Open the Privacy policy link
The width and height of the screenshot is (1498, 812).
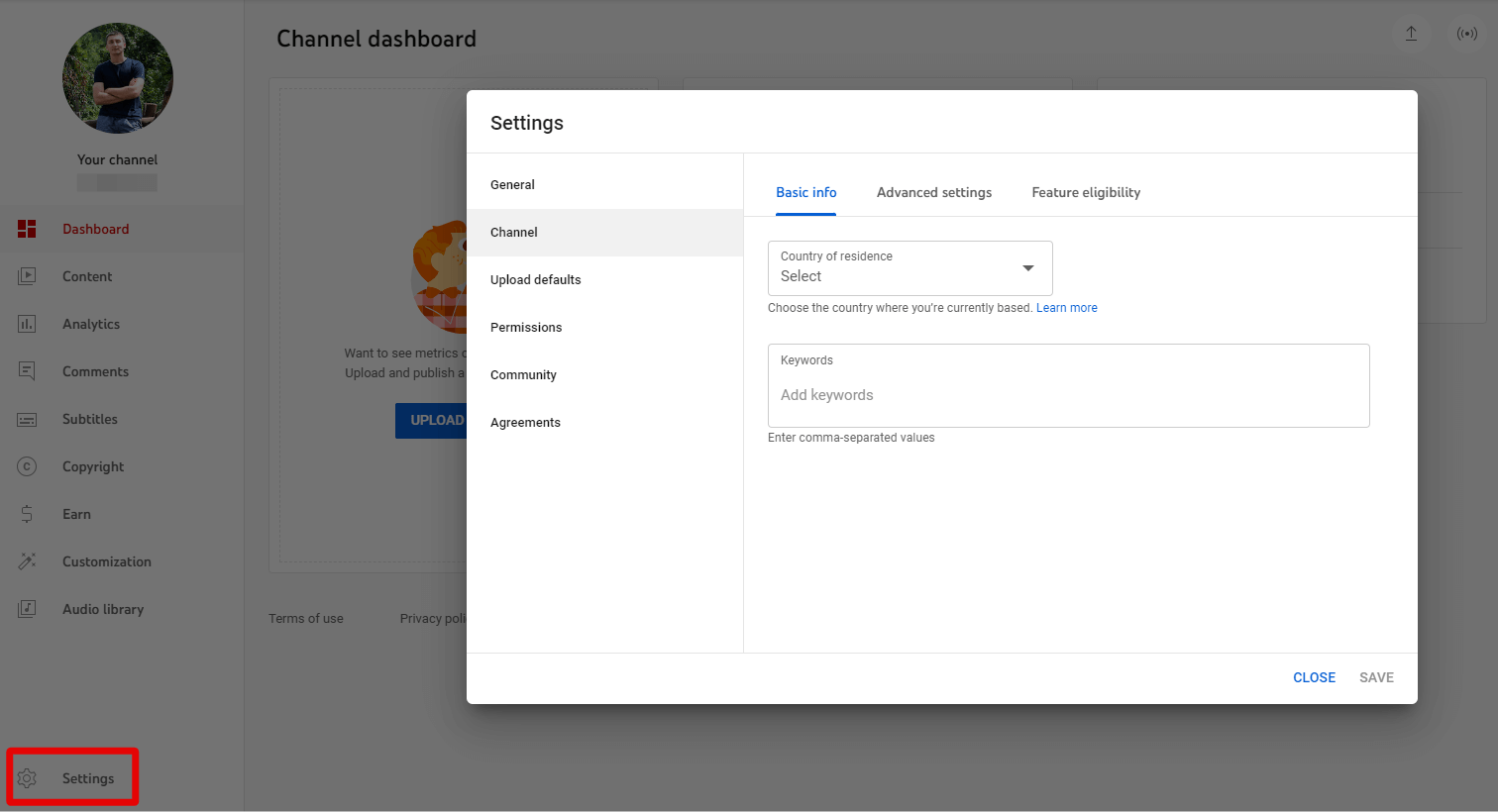(433, 619)
